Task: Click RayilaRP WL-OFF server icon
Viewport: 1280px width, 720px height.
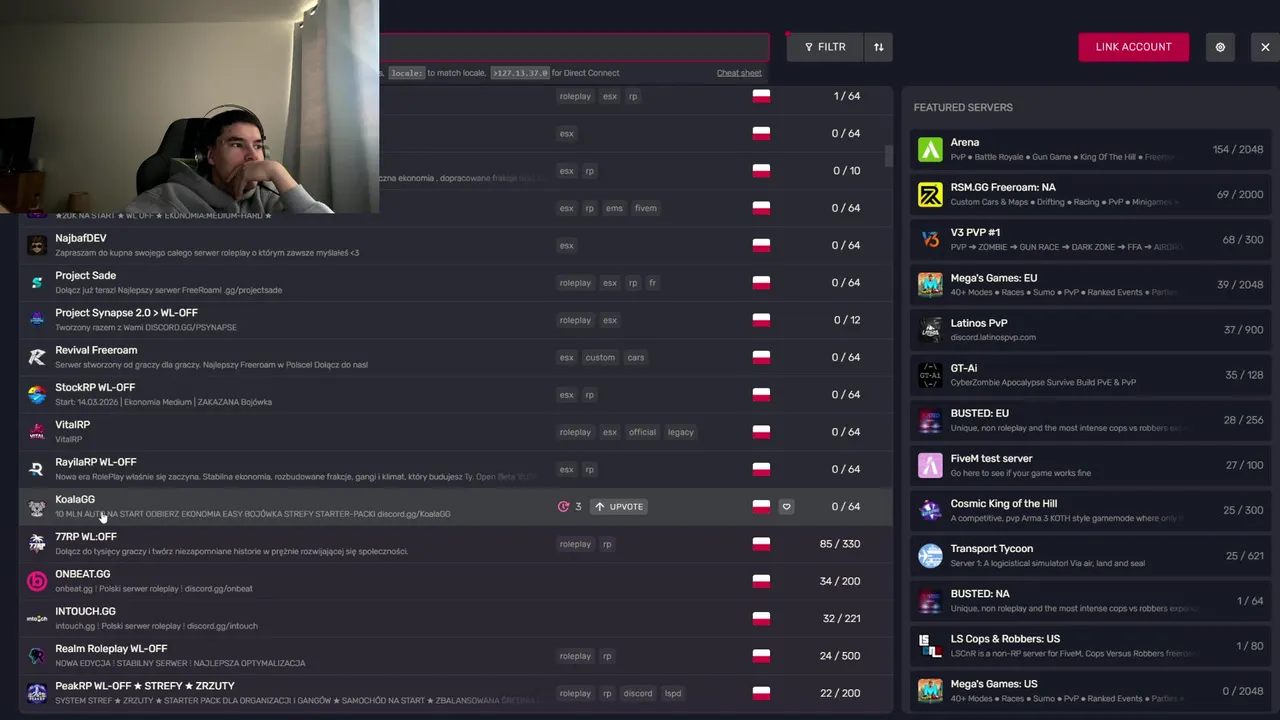Action: tap(37, 469)
